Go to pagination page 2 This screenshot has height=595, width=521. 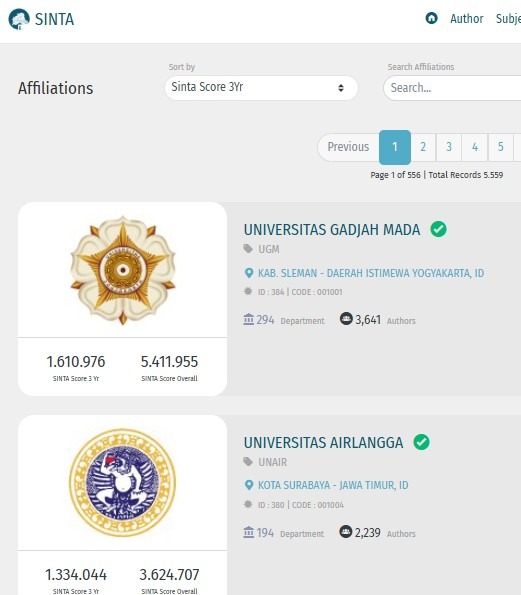(x=423, y=147)
